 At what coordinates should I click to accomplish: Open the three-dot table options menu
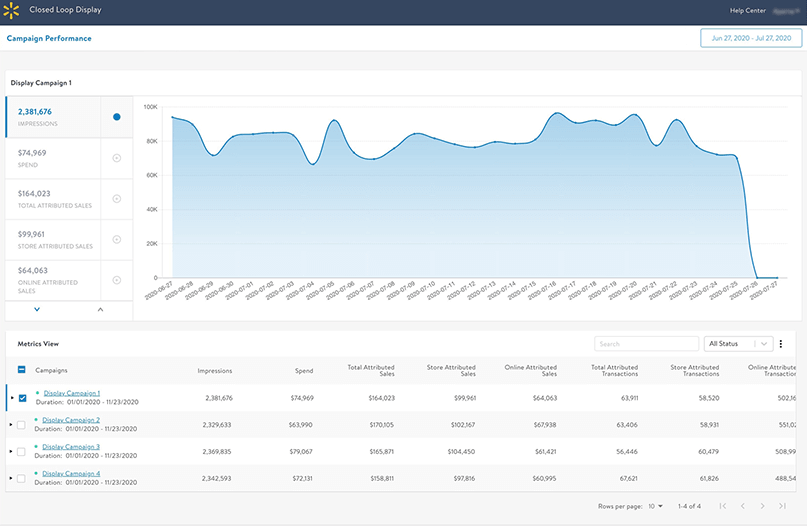click(780, 344)
